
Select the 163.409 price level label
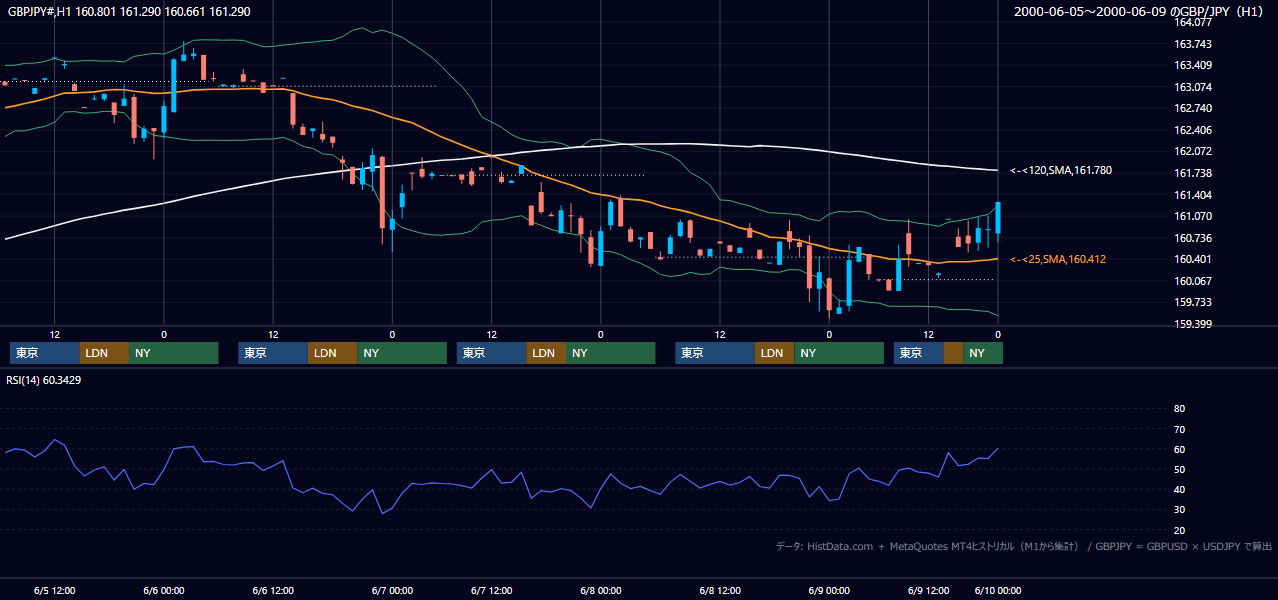(x=1192, y=66)
